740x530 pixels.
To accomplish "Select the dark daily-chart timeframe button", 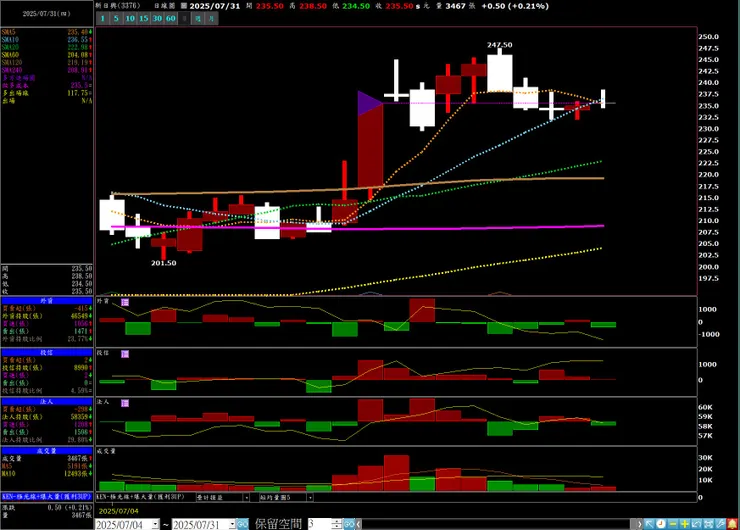I will tap(185, 18).
